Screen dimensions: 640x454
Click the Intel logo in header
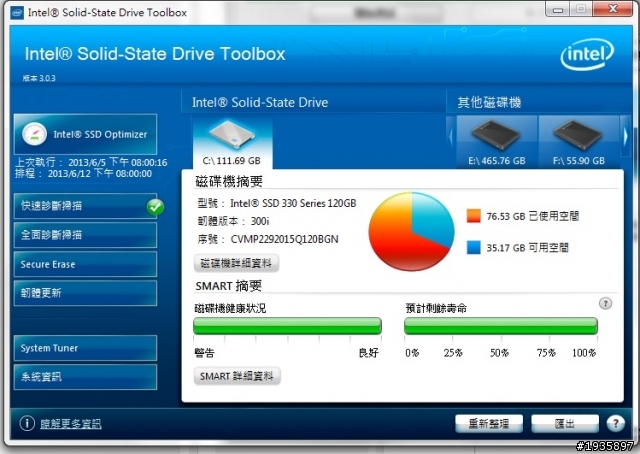[x=587, y=54]
